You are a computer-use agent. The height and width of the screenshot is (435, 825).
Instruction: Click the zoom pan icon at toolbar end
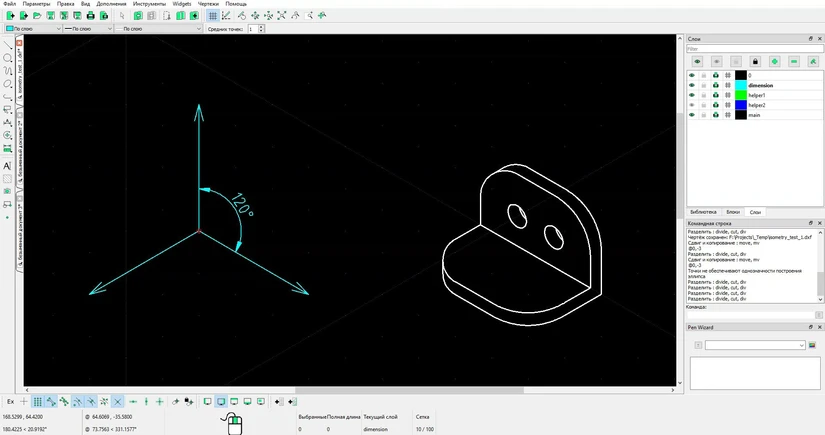point(322,16)
